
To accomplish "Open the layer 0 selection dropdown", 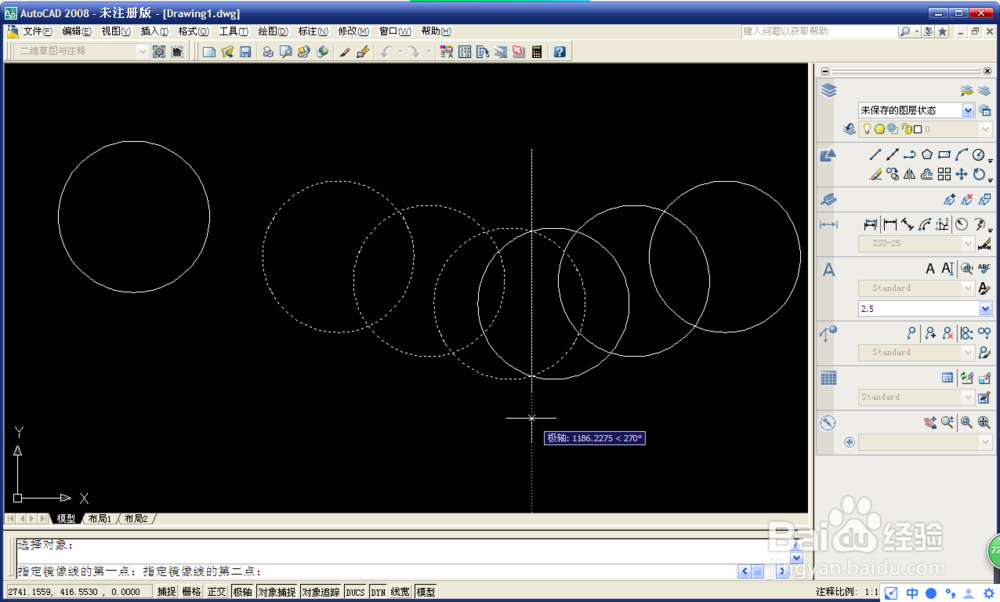I will click(x=985, y=129).
